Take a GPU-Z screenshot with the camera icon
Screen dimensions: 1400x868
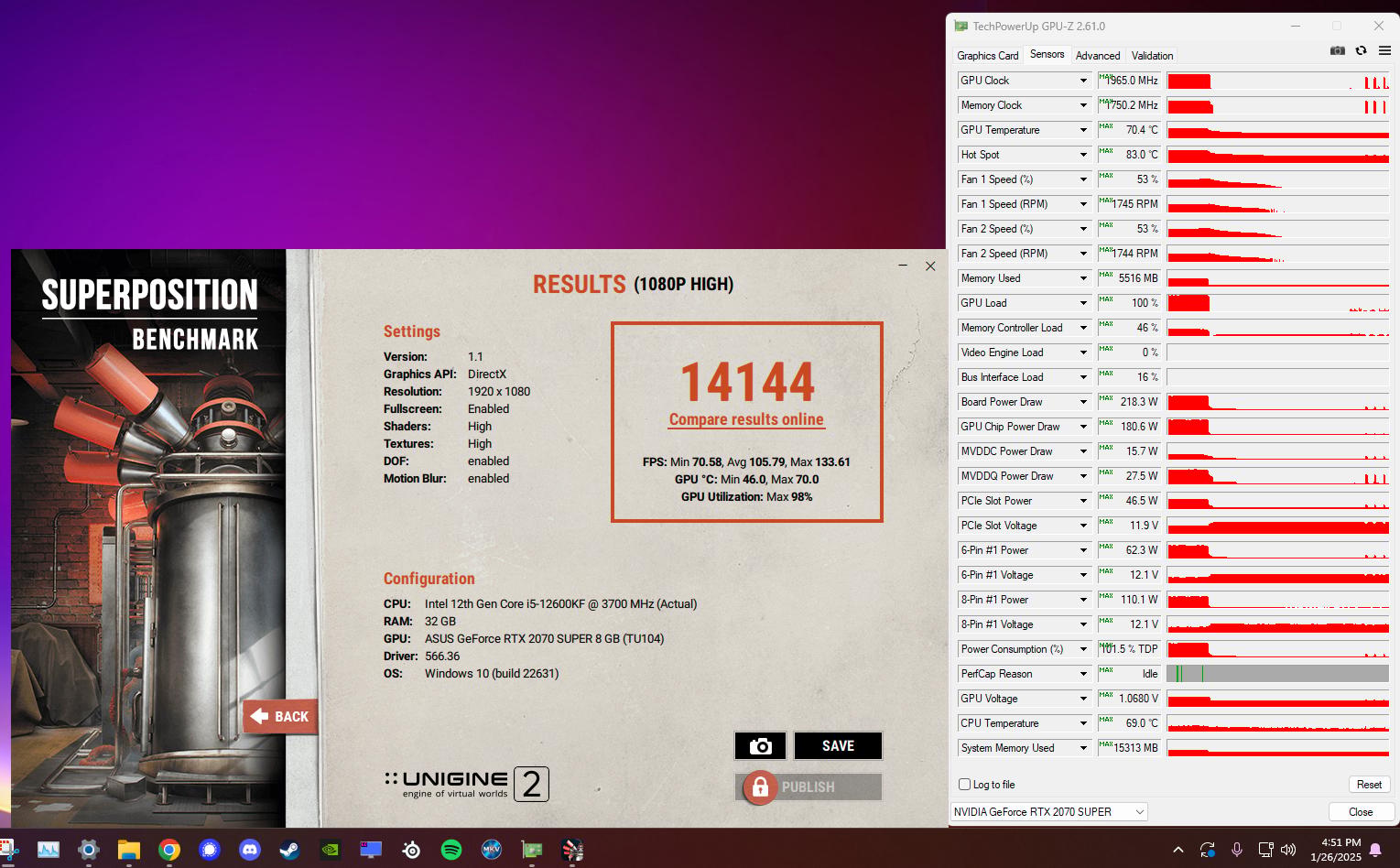tap(1338, 51)
